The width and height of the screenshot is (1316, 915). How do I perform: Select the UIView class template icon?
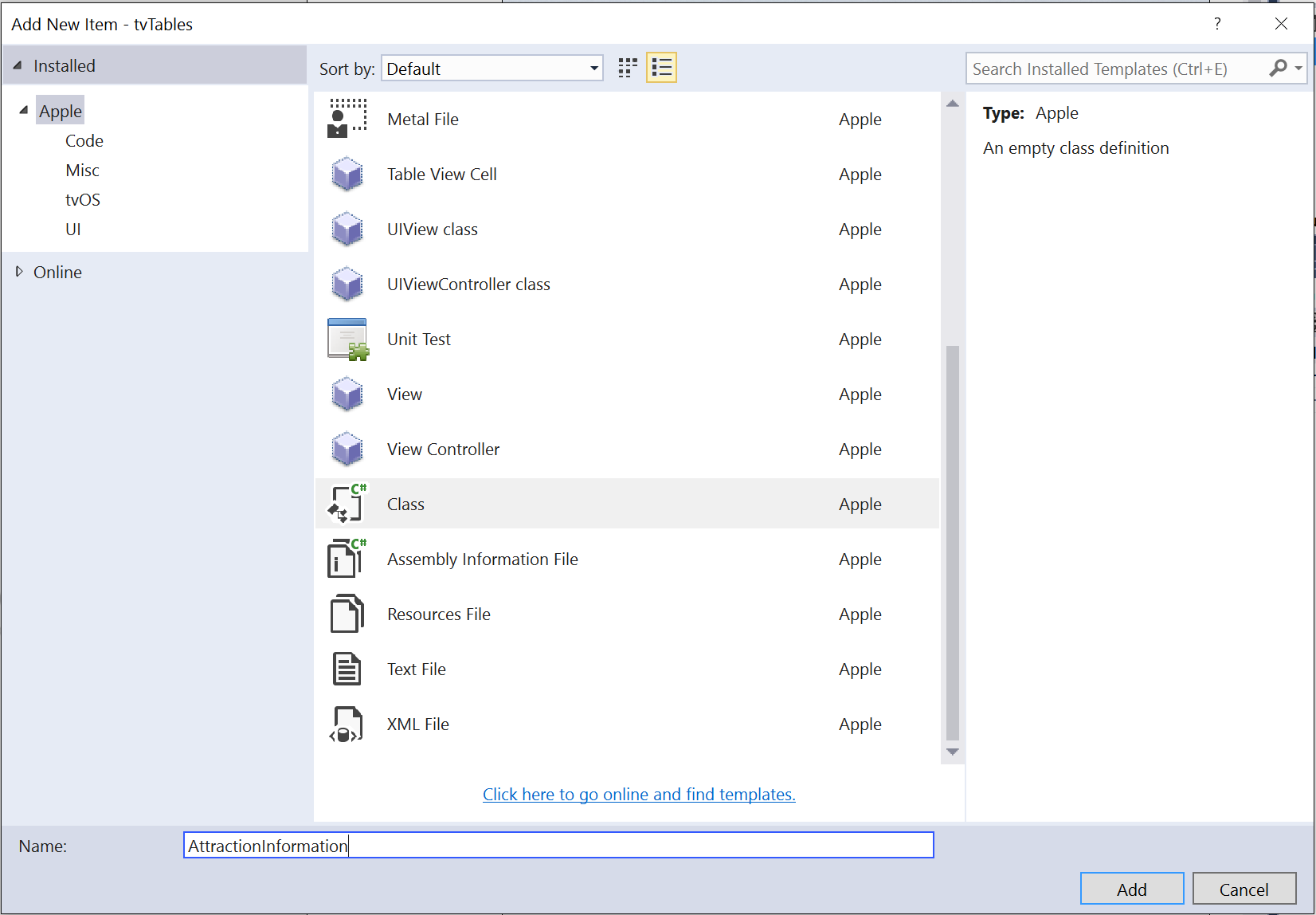click(x=347, y=229)
